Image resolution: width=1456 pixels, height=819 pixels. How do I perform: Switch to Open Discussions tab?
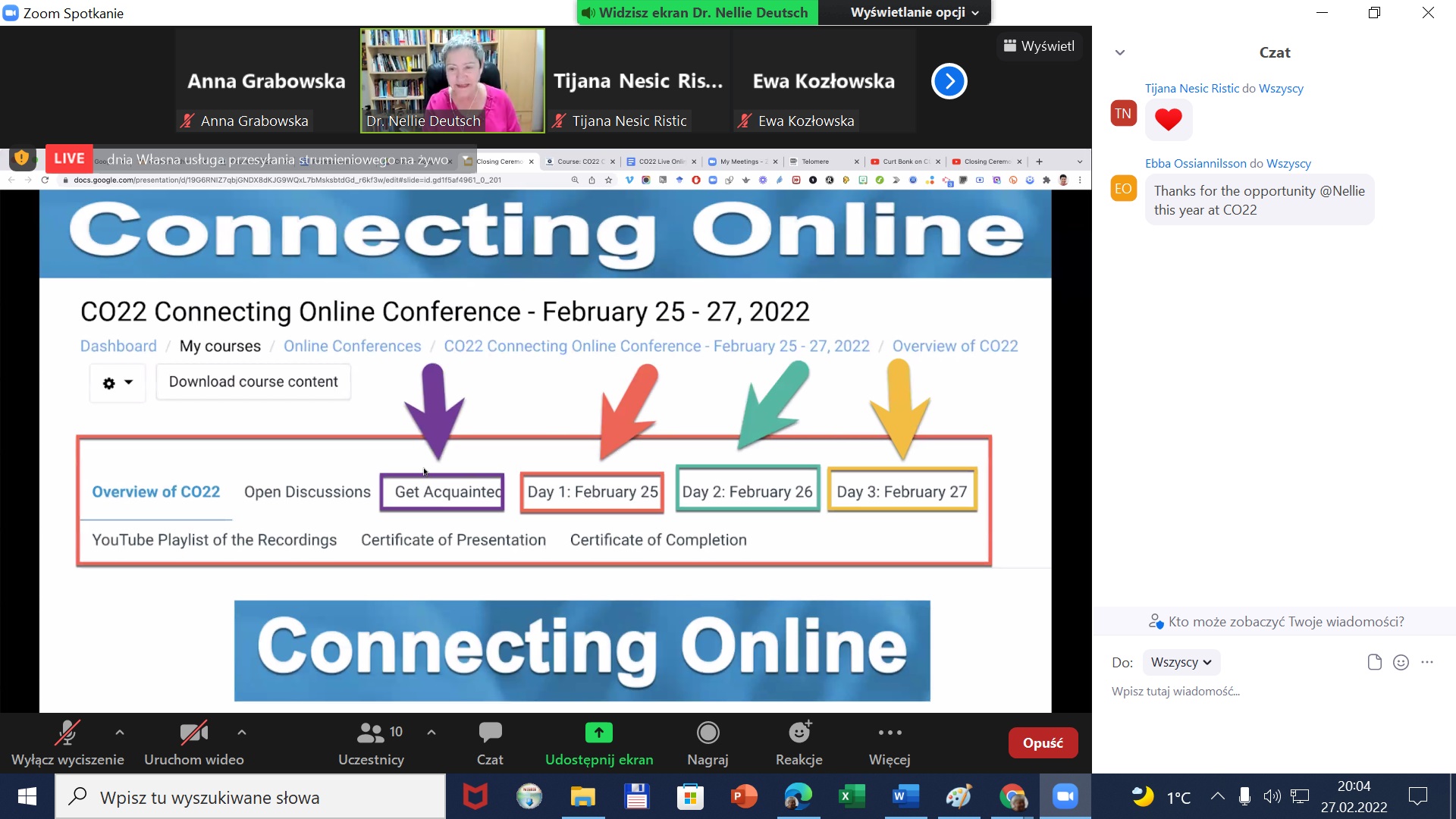(x=307, y=491)
